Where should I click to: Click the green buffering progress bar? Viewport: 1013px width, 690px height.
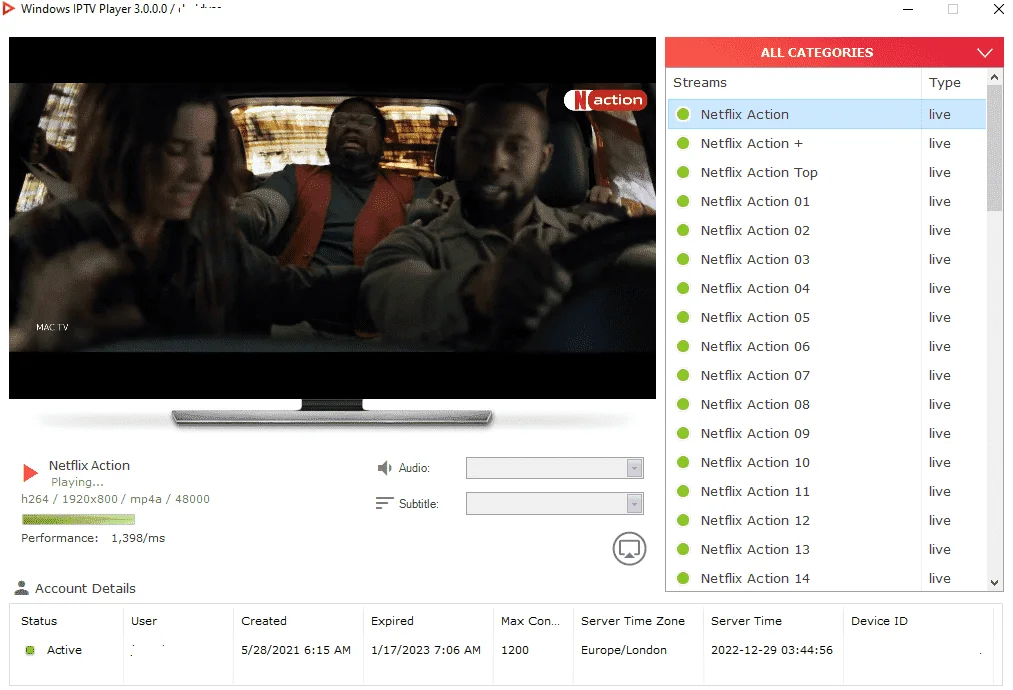coord(78,519)
